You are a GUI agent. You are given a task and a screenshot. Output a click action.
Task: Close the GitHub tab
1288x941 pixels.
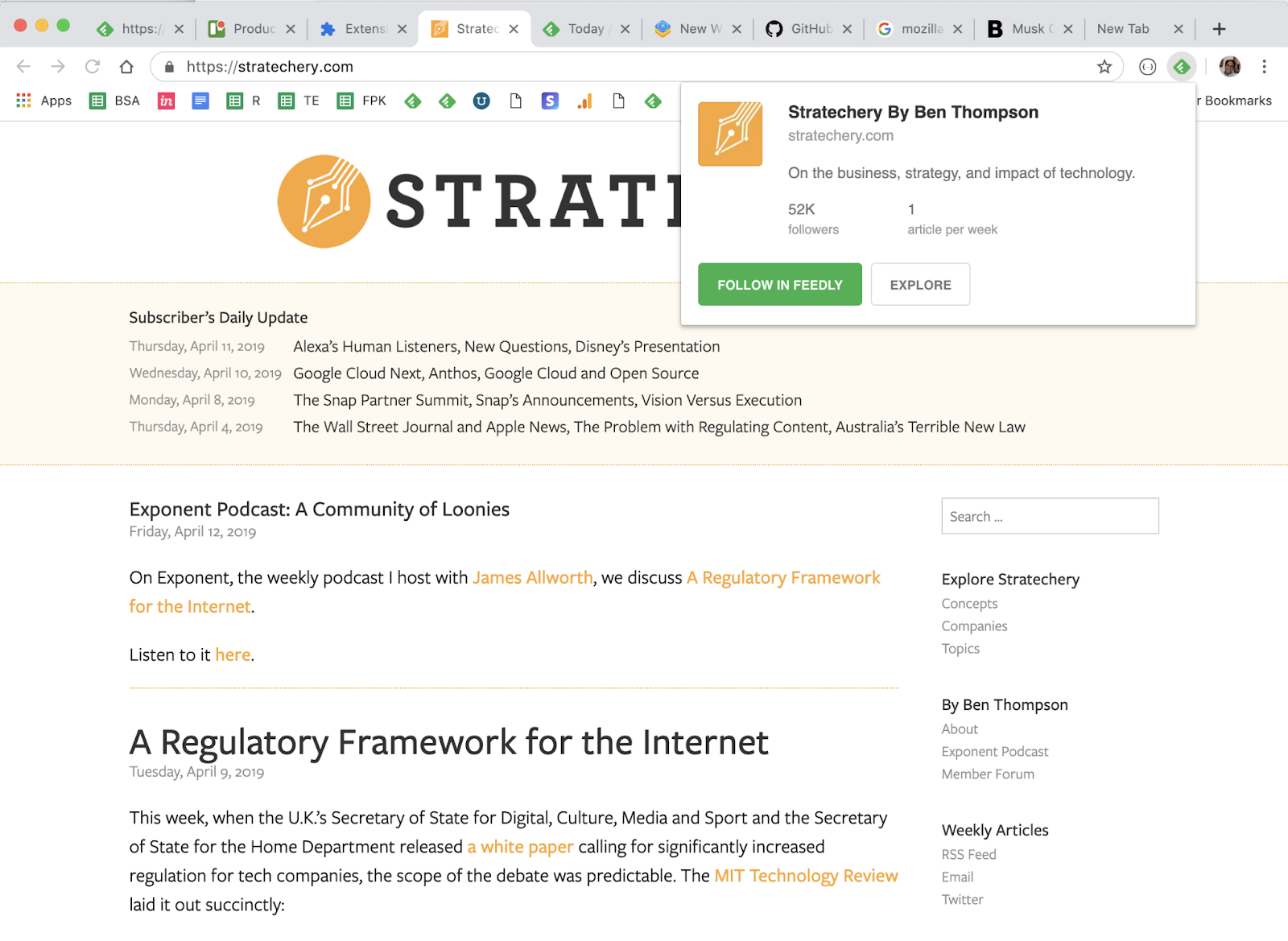pos(847,29)
